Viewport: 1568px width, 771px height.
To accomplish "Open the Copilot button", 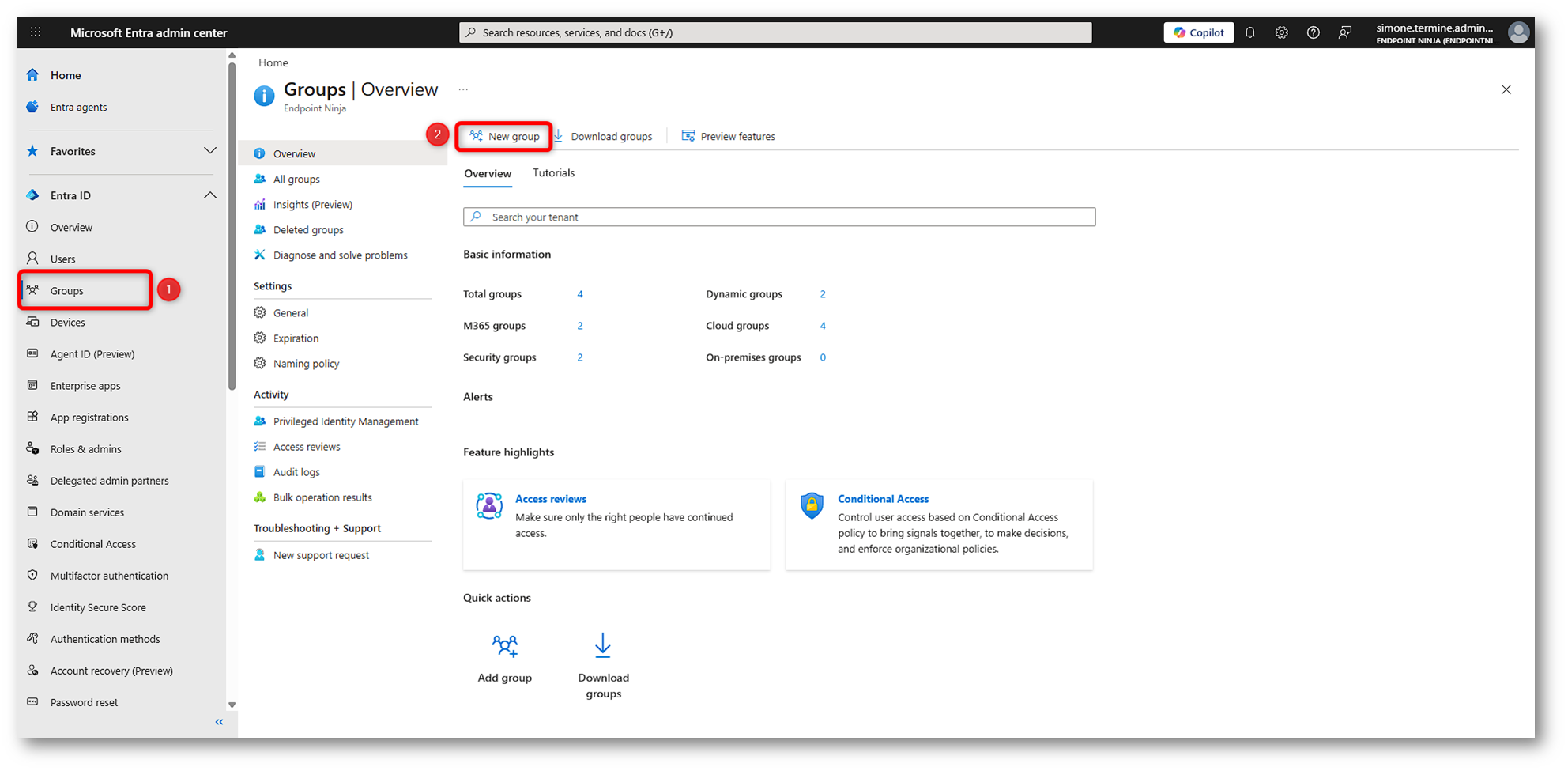I will (1198, 32).
